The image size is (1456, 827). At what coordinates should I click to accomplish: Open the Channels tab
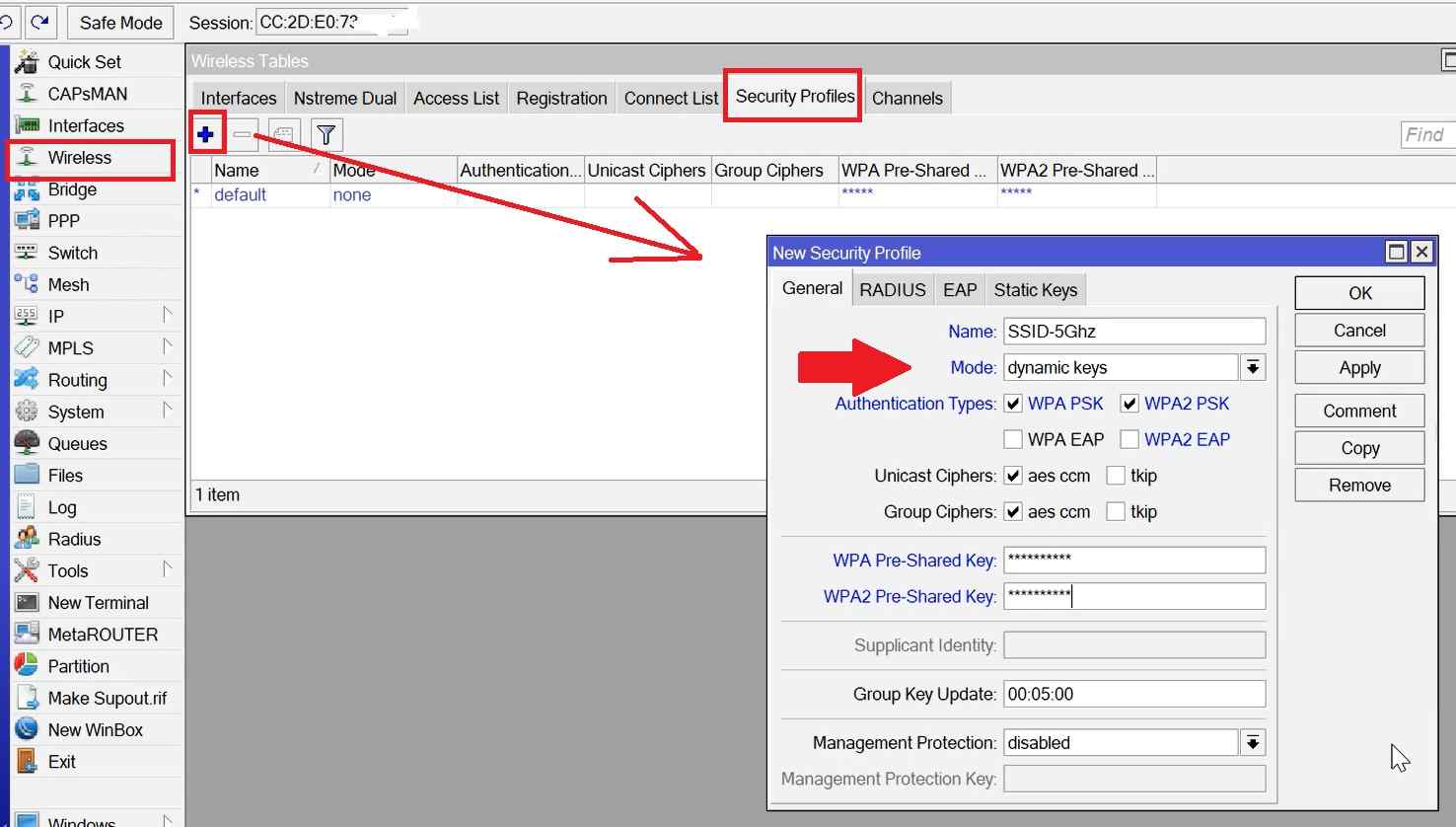pos(908,99)
